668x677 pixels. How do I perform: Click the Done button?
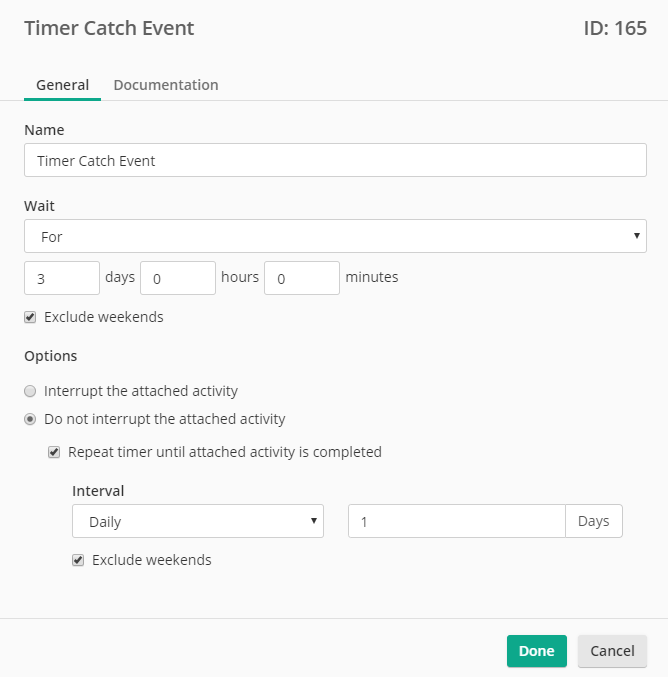[x=537, y=651]
